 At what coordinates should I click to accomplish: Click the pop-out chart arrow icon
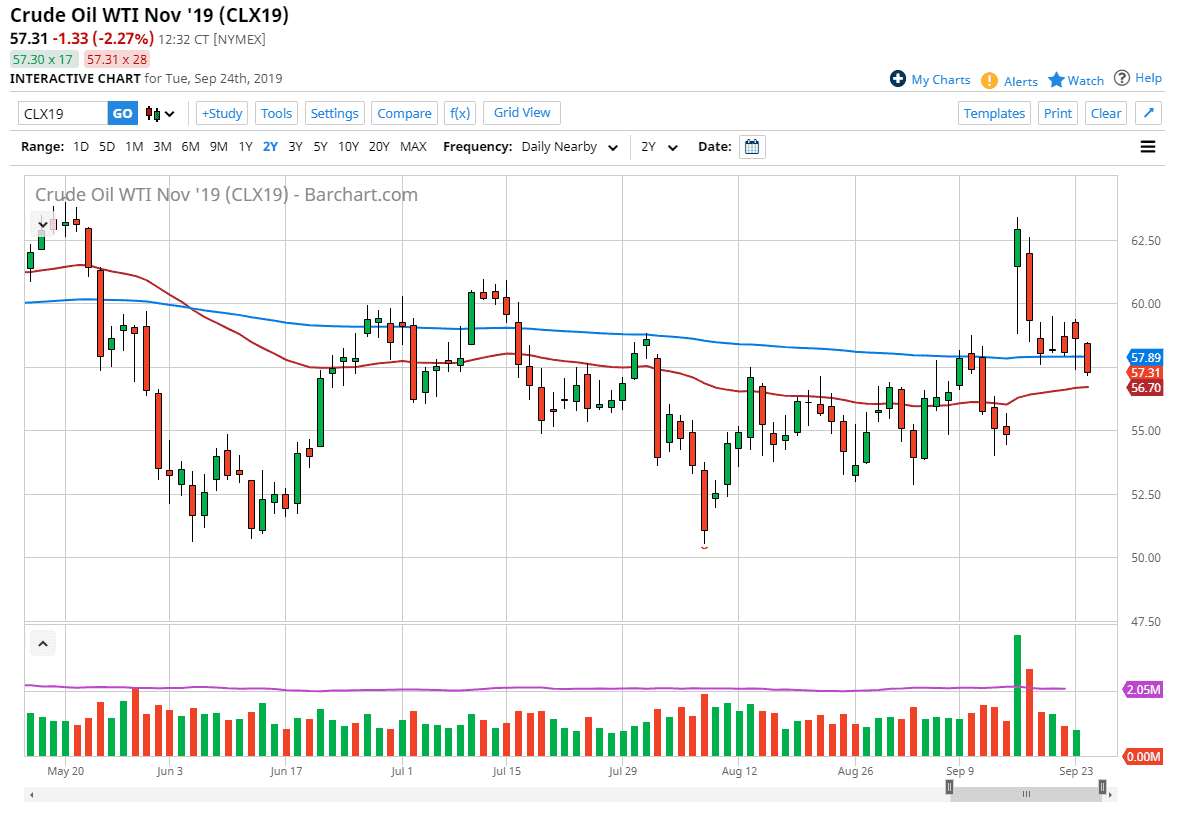[1148, 113]
